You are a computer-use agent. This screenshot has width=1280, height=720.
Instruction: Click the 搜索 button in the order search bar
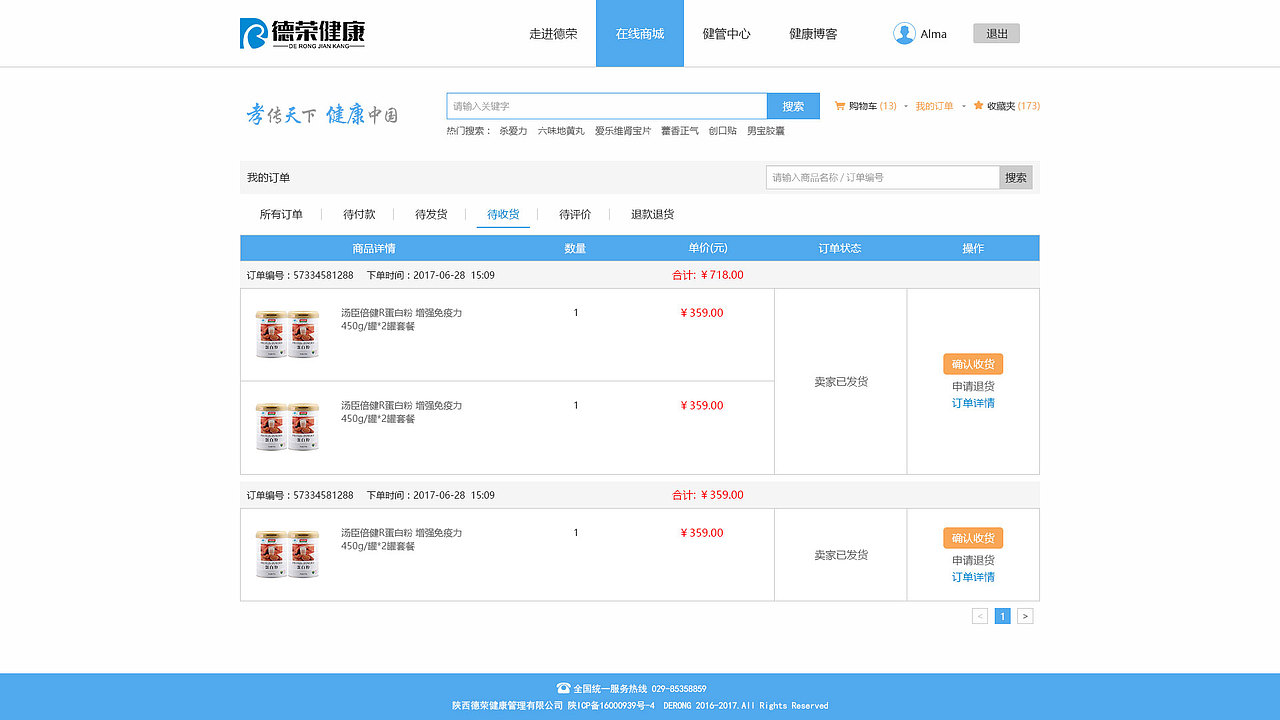(x=1015, y=177)
